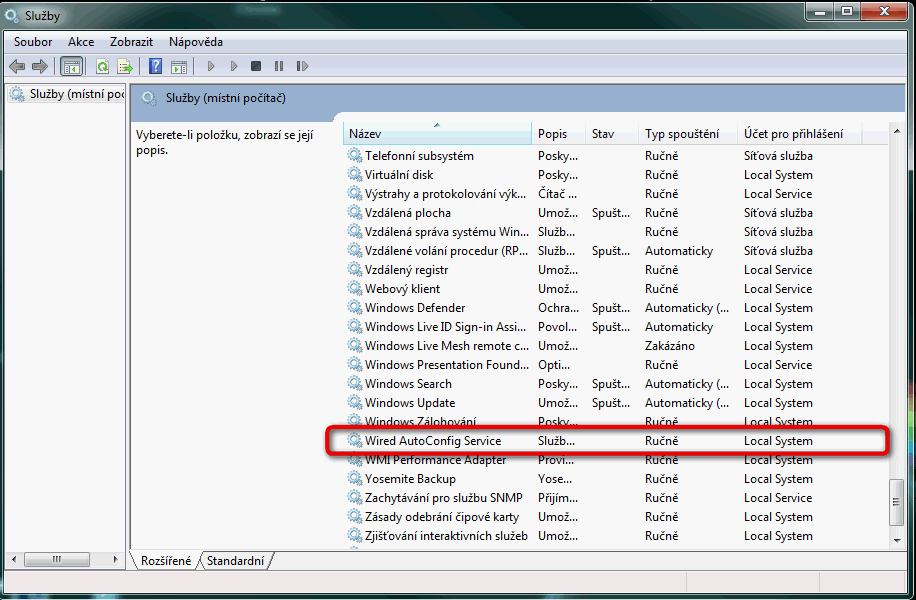Click the Back arrow in toolbar
Screen dimensions: 916x600
pos(17,67)
